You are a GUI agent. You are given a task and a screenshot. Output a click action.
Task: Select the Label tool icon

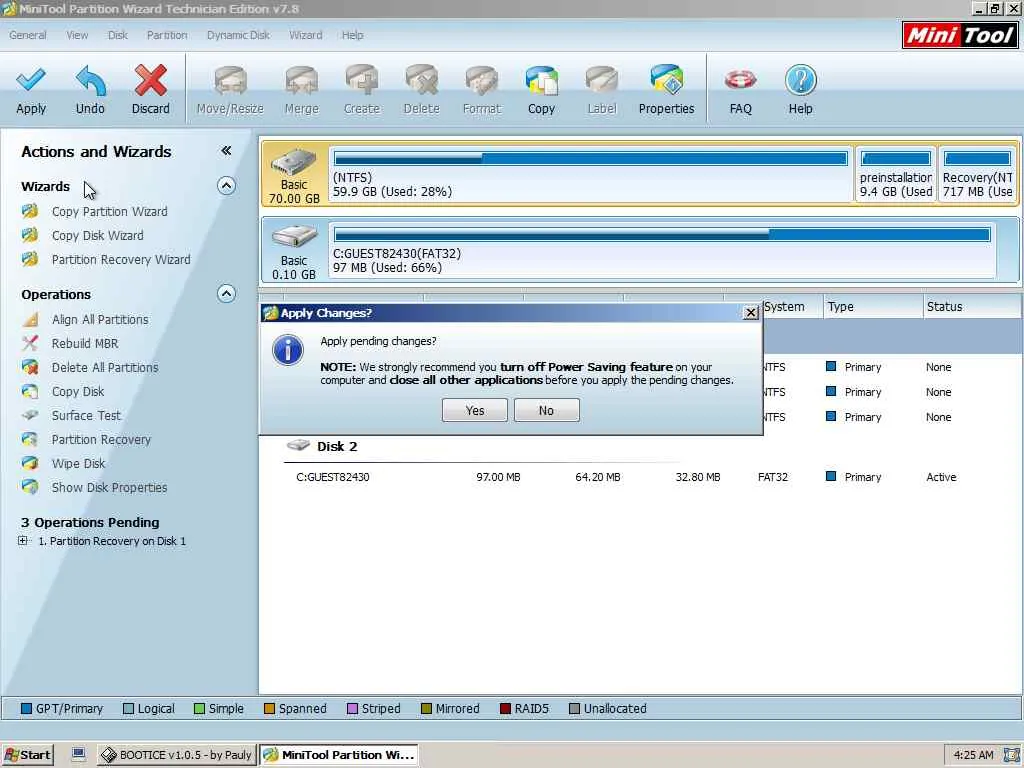601,80
